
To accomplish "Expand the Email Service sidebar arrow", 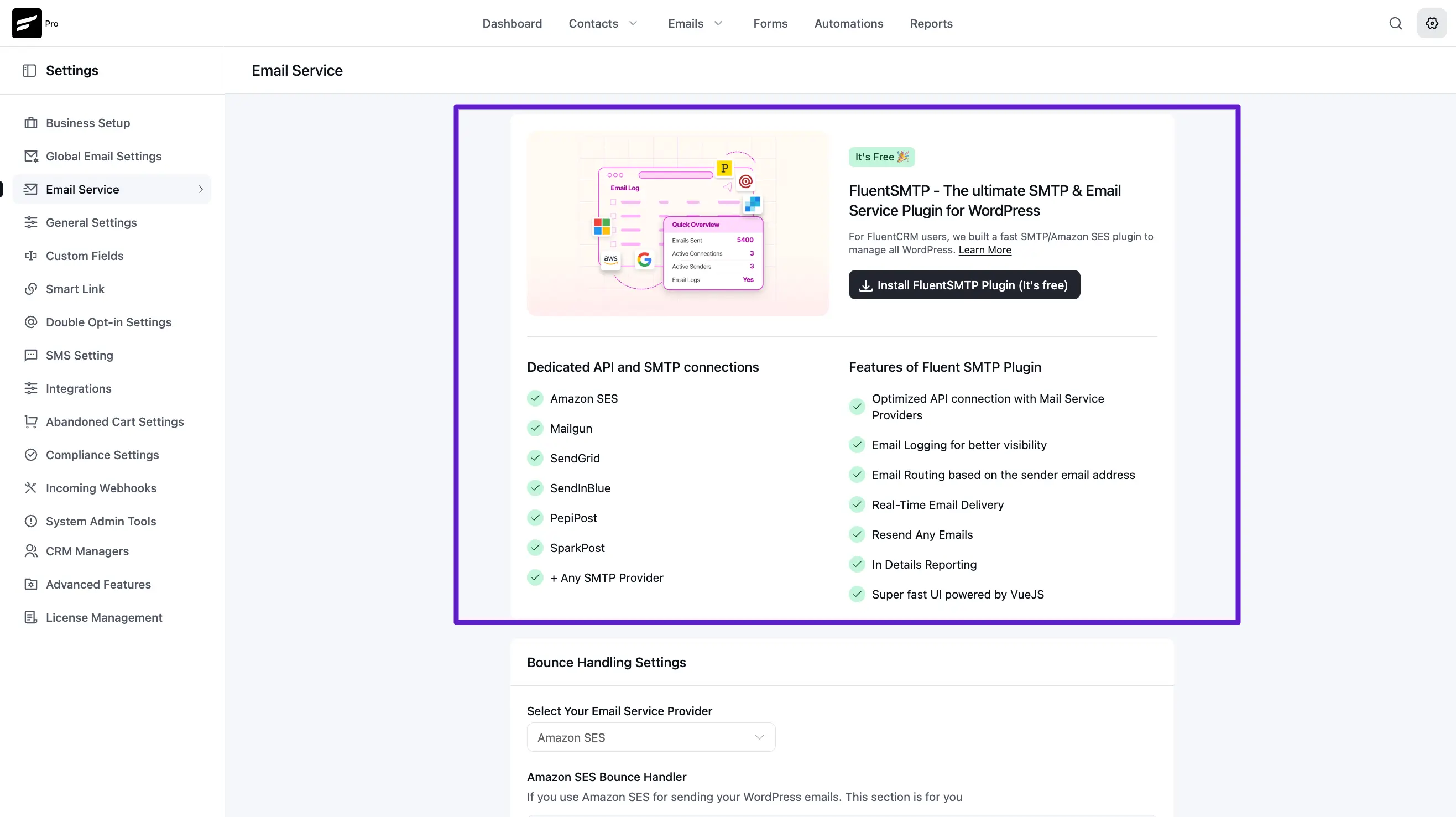I will [x=201, y=189].
